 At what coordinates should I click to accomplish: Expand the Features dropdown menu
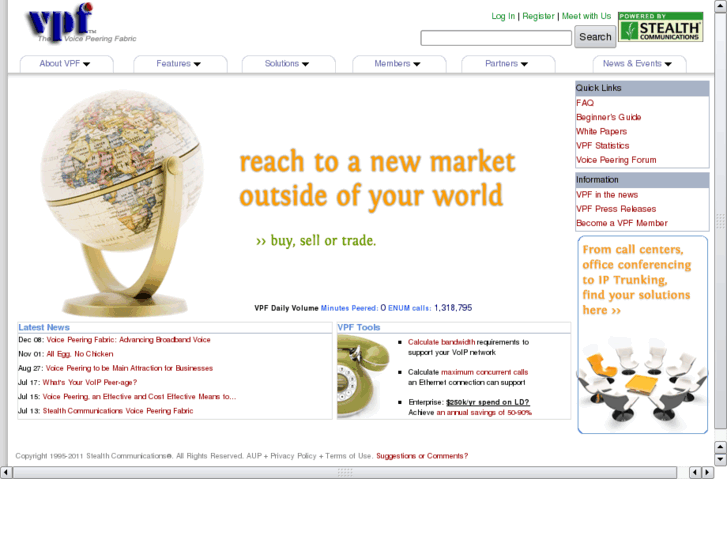pyautogui.click(x=179, y=64)
